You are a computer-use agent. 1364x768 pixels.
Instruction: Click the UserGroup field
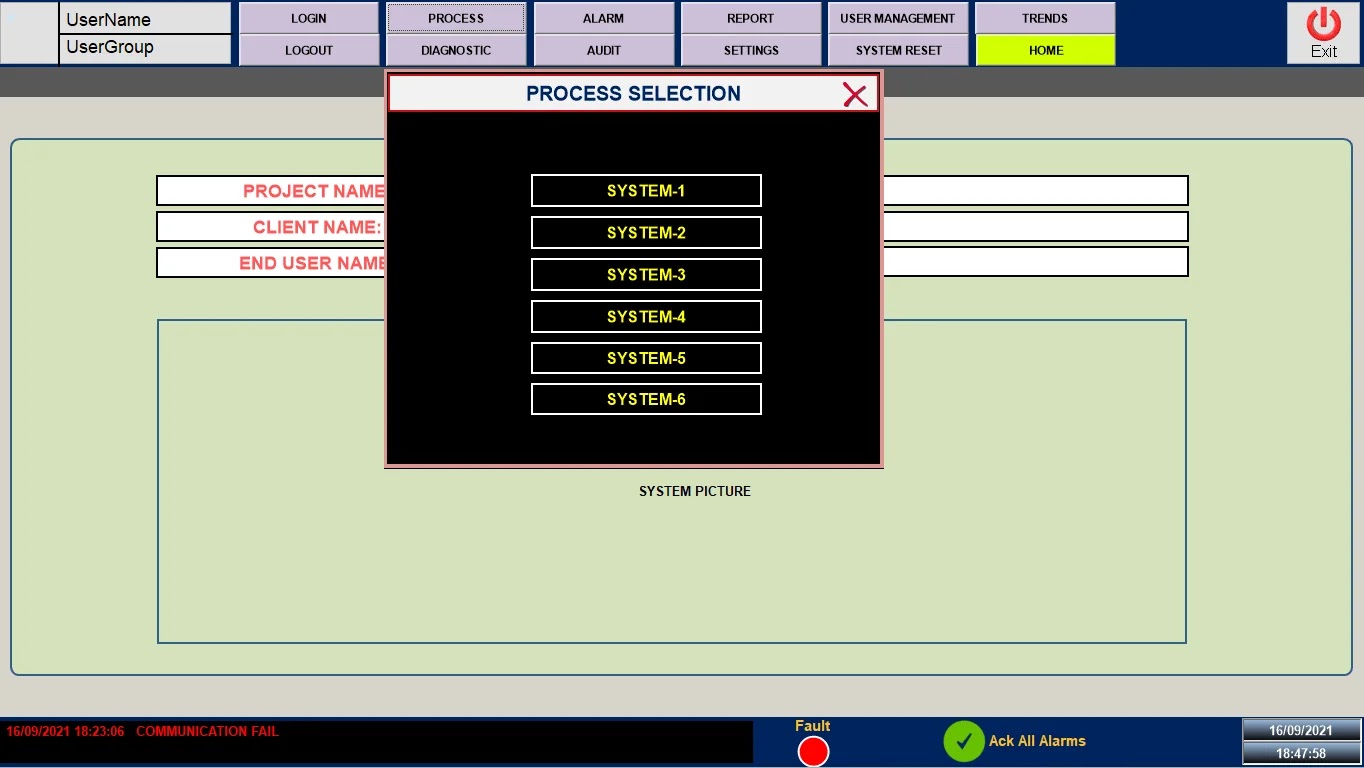pyautogui.click(x=145, y=49)
